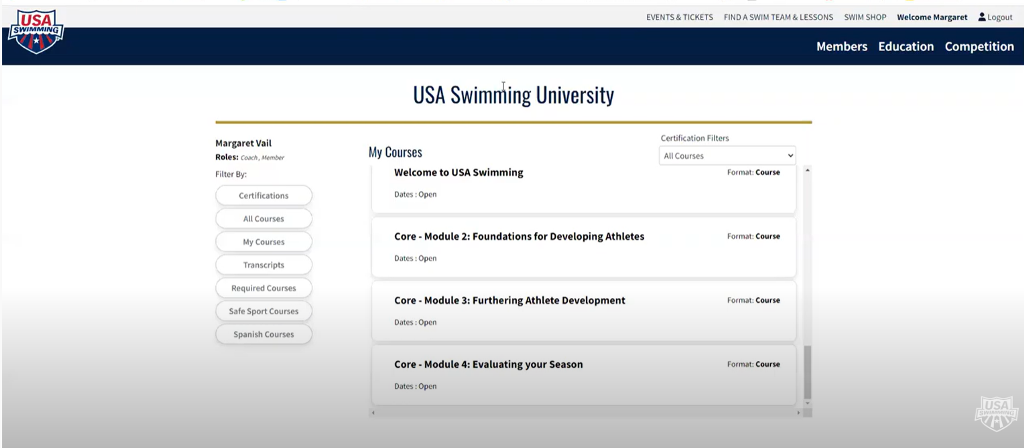Click the USA Swimming logo in header
This screenshot has height=448, width=1024.
click(x=36, y=30)
